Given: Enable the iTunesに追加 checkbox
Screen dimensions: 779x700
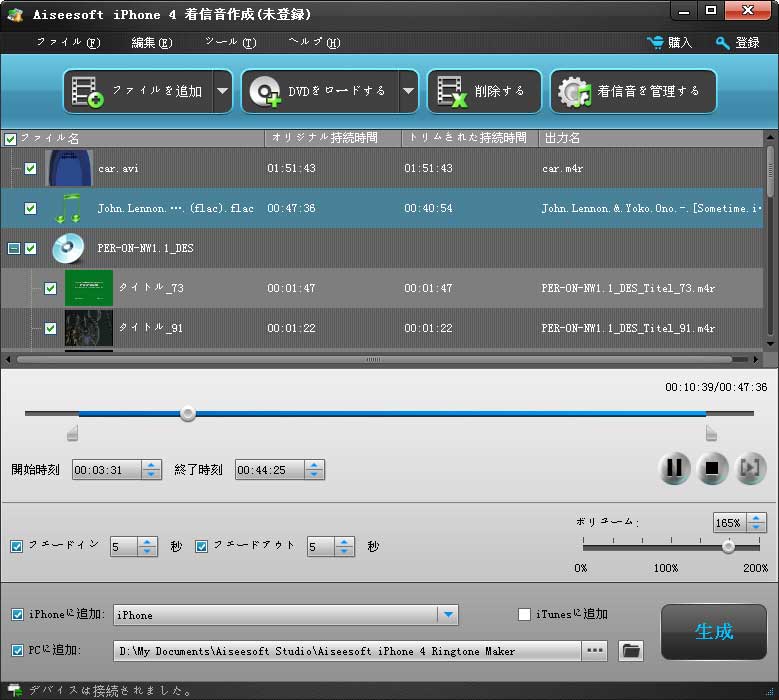Looking at the screenshot, I should (x=524, y=614).
